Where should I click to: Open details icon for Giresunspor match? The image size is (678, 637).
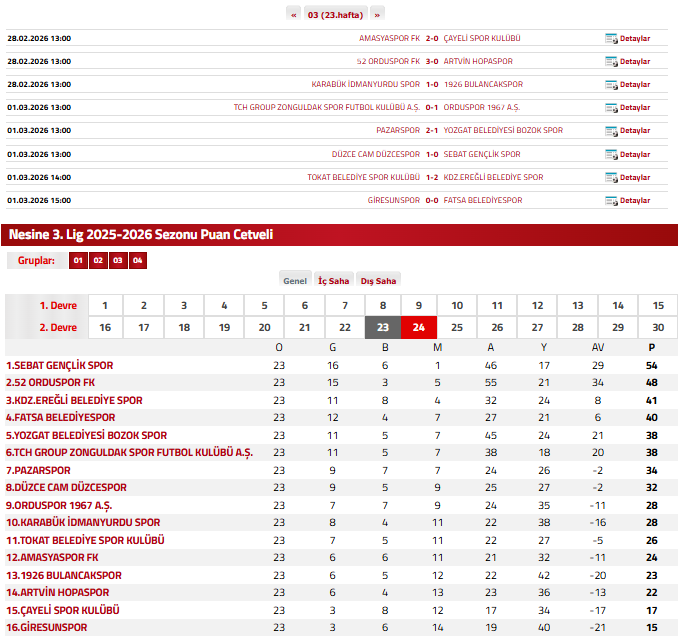tap(611, 201)
